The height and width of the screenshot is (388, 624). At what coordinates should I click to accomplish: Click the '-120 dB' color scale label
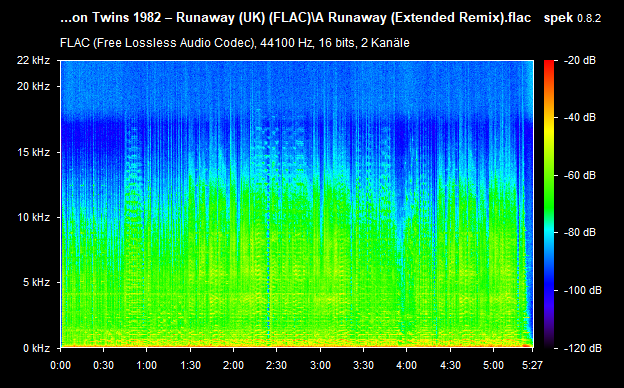point(583,348)
